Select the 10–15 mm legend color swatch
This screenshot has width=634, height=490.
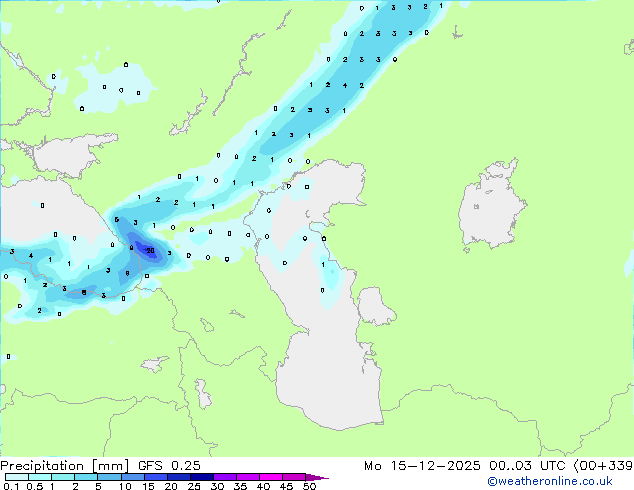point(133,477)
